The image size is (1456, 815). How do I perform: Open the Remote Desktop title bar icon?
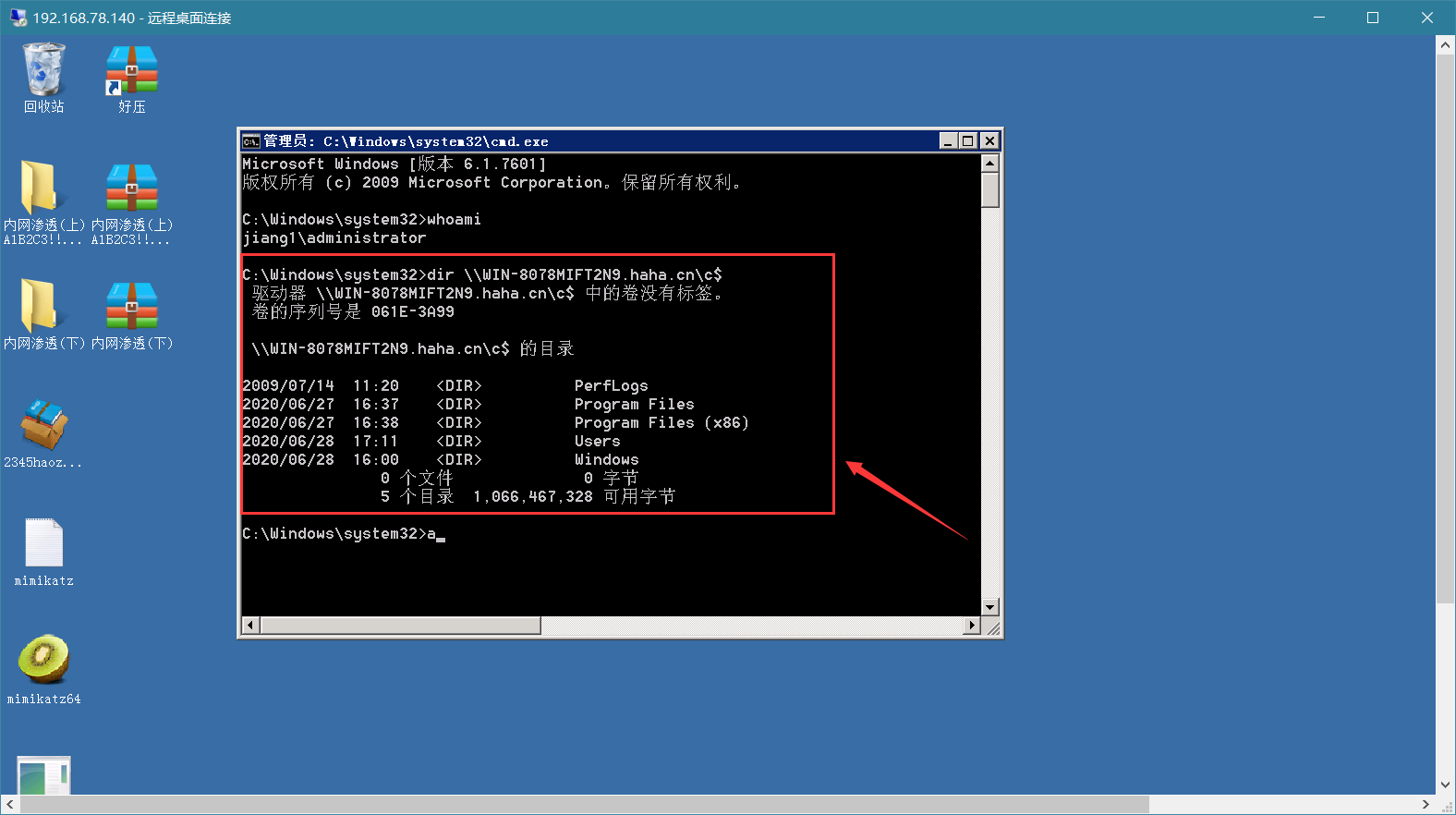coord(18,18)
